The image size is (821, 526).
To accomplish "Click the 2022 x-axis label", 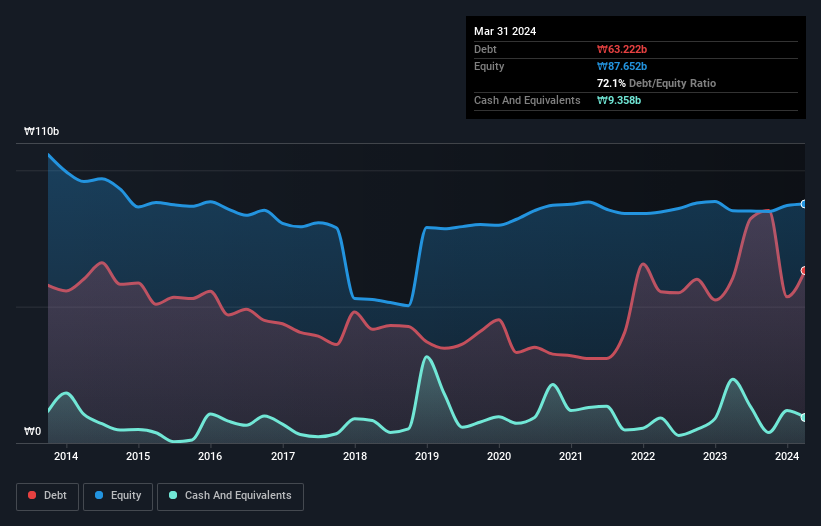I will tap(643, 456).
